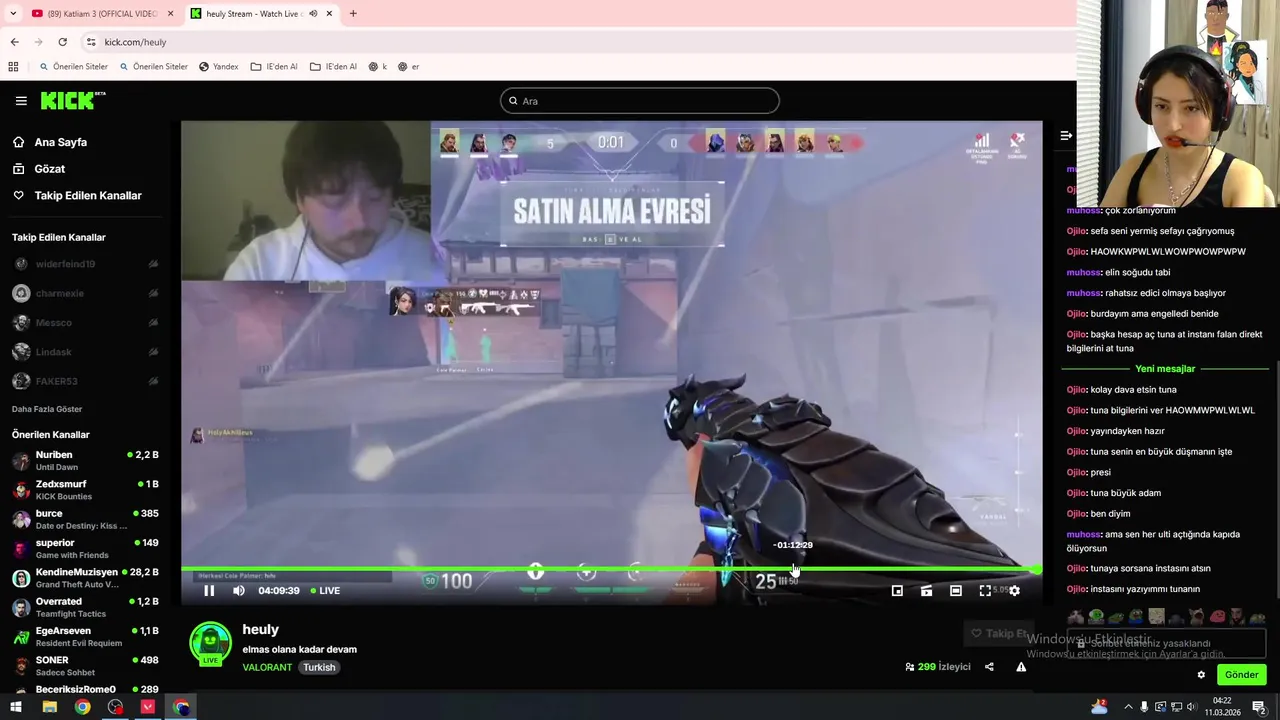Image resolution: width=1280 pixels, height=720 pixels.
Task: Enable mini player mode
Action: [x=897, y=591]
